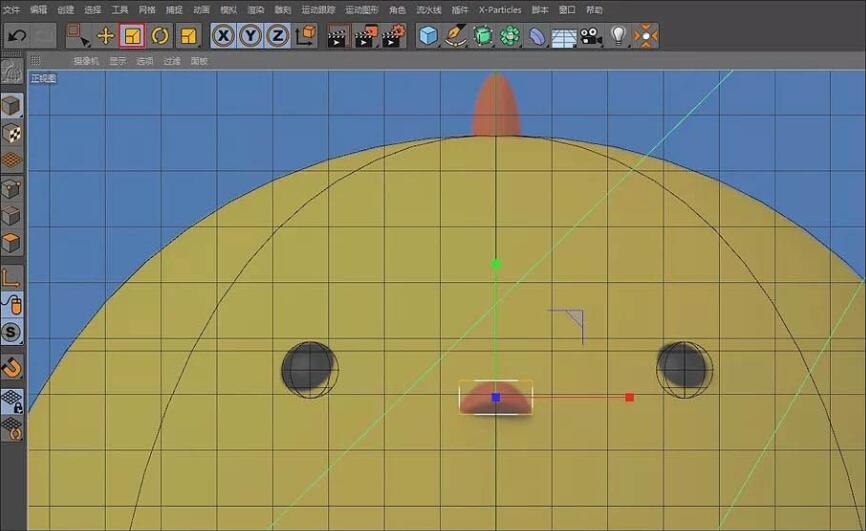
Task: Open the 运动图形 menu
Action: (x=362, y=9)
